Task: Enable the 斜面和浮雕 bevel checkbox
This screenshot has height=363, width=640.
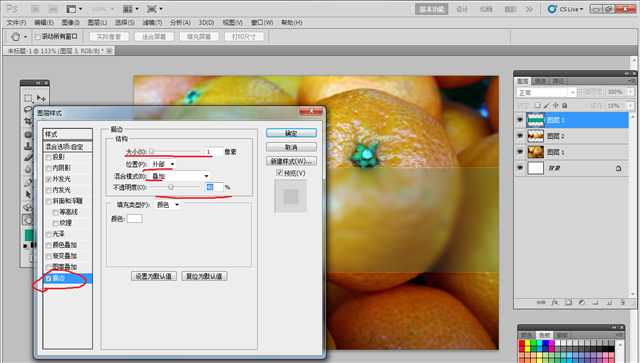Action: click(x=49, y=201)
